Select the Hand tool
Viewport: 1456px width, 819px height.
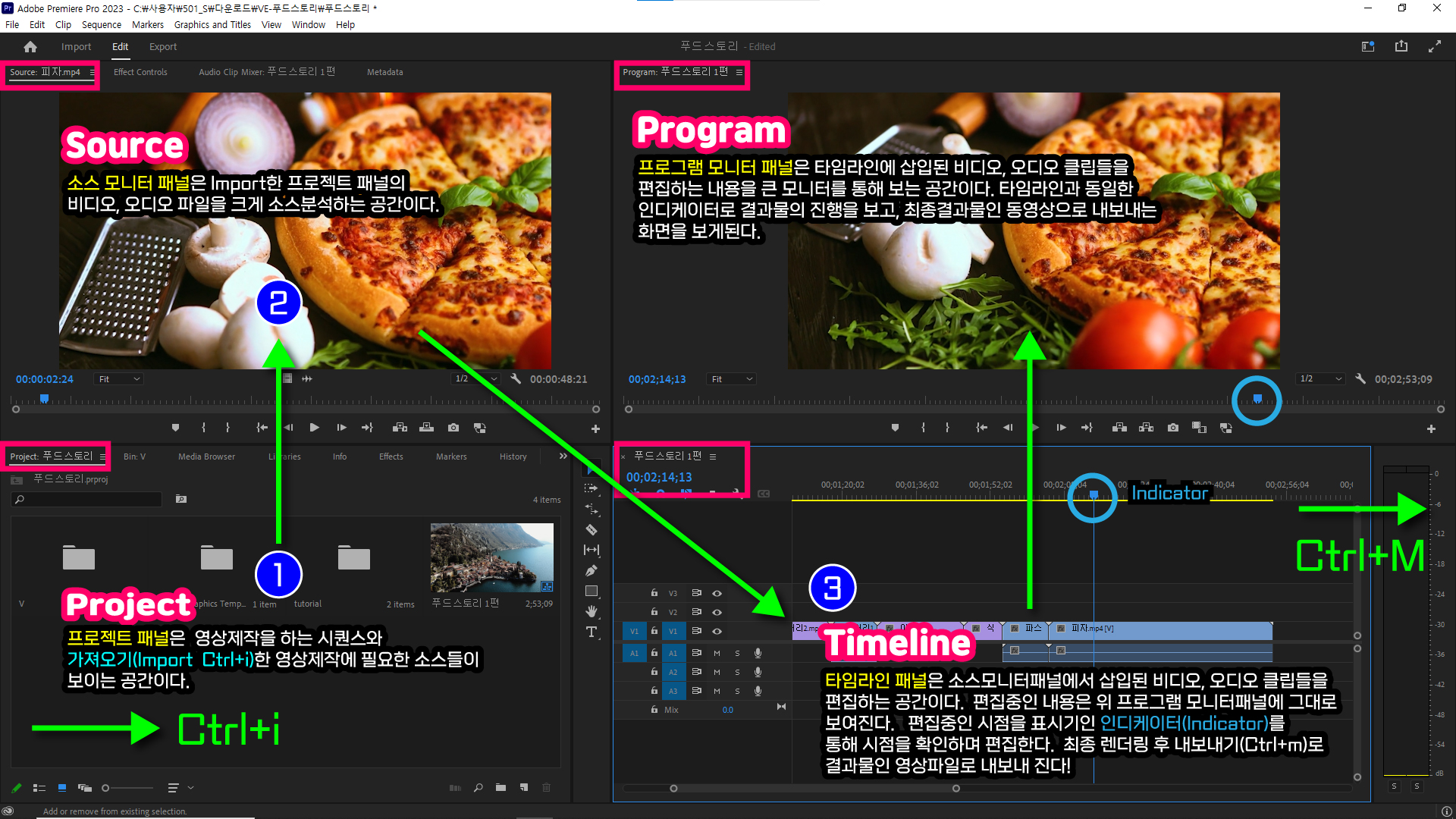pyautogui.click(x=591, y=611)
